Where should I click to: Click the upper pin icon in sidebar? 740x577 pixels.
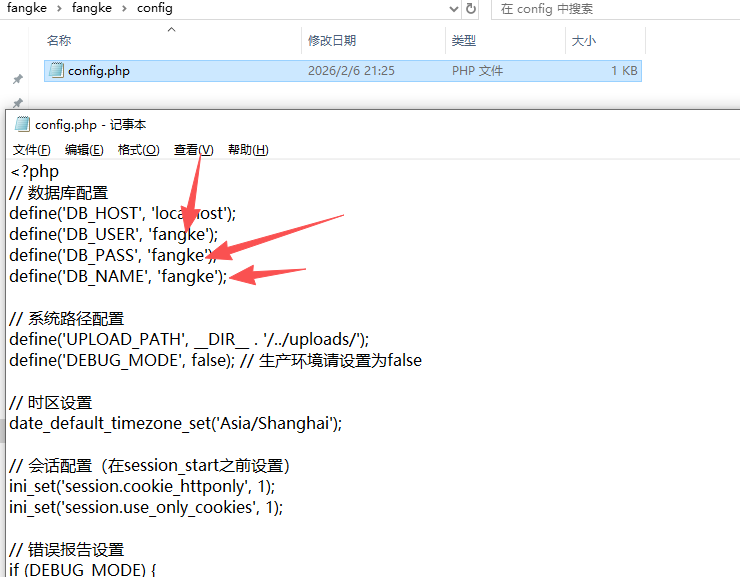click(17, 79)
